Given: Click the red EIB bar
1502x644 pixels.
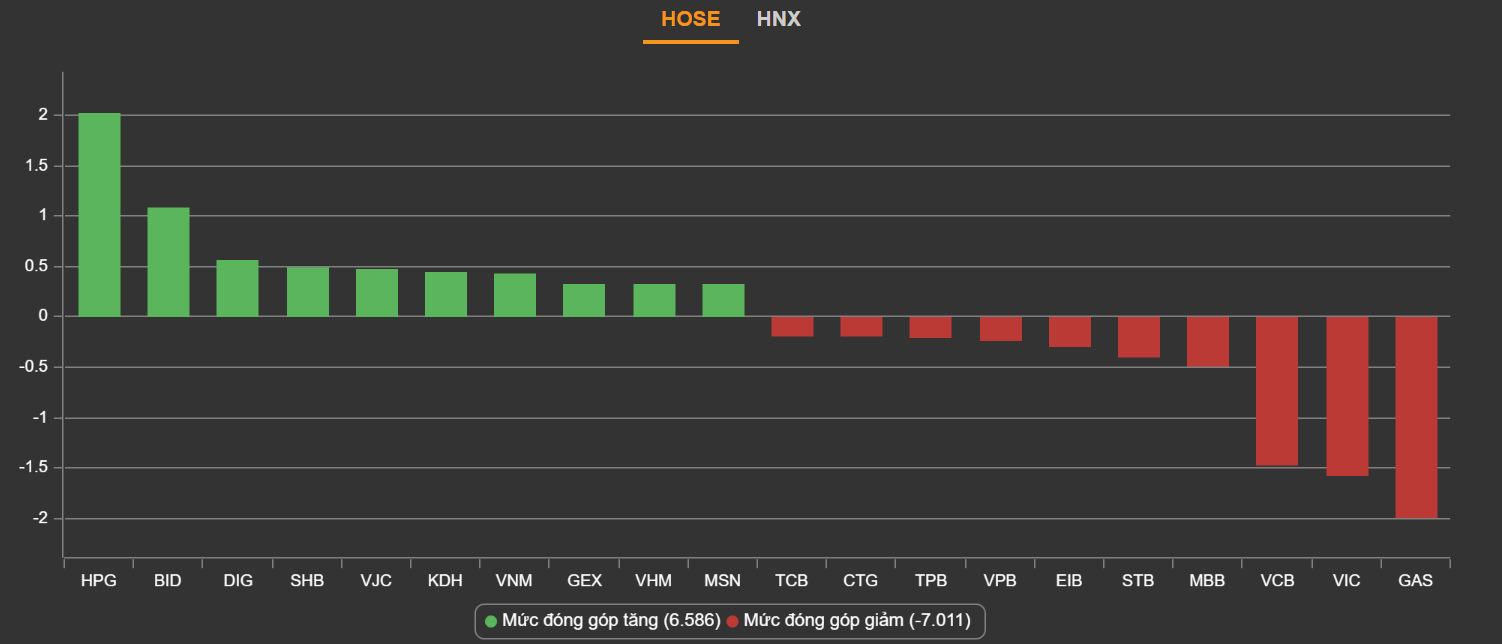Looking at the screenshot, I should coord(1070,332).
